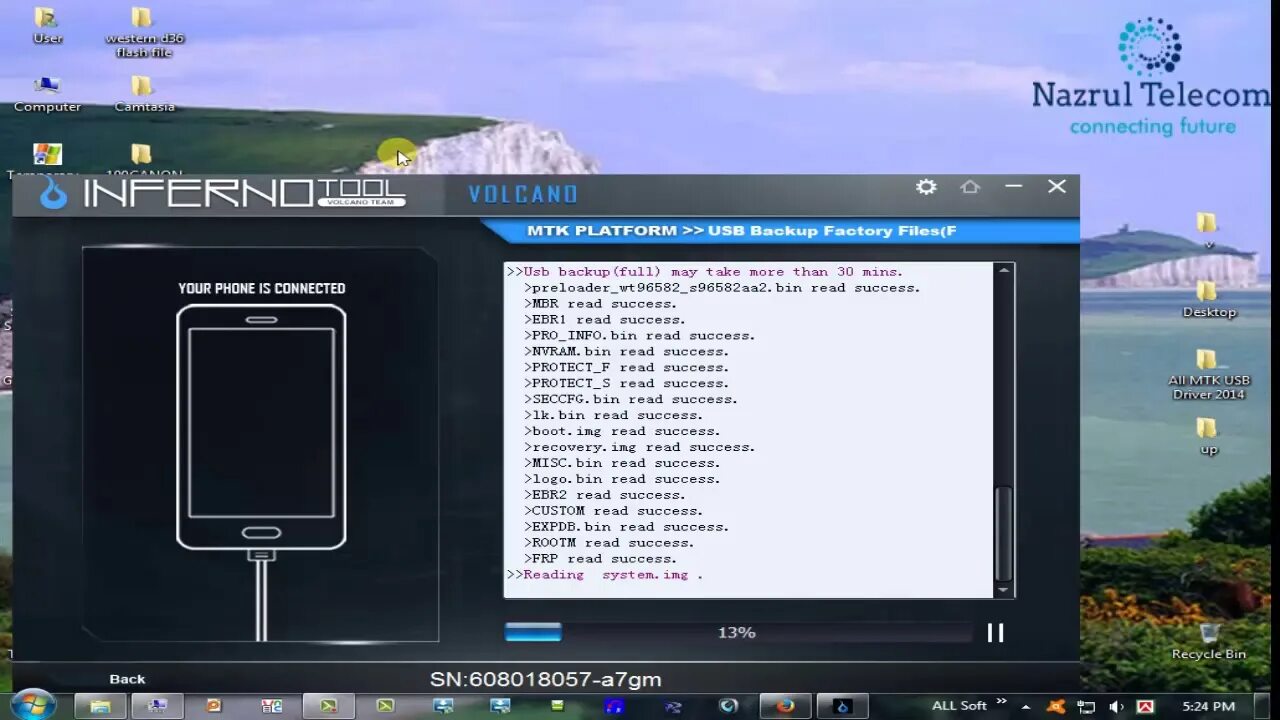Close the Inferno Tool window
The height and width of the screenshot is (720, 1280).
tap(1057, 187)
